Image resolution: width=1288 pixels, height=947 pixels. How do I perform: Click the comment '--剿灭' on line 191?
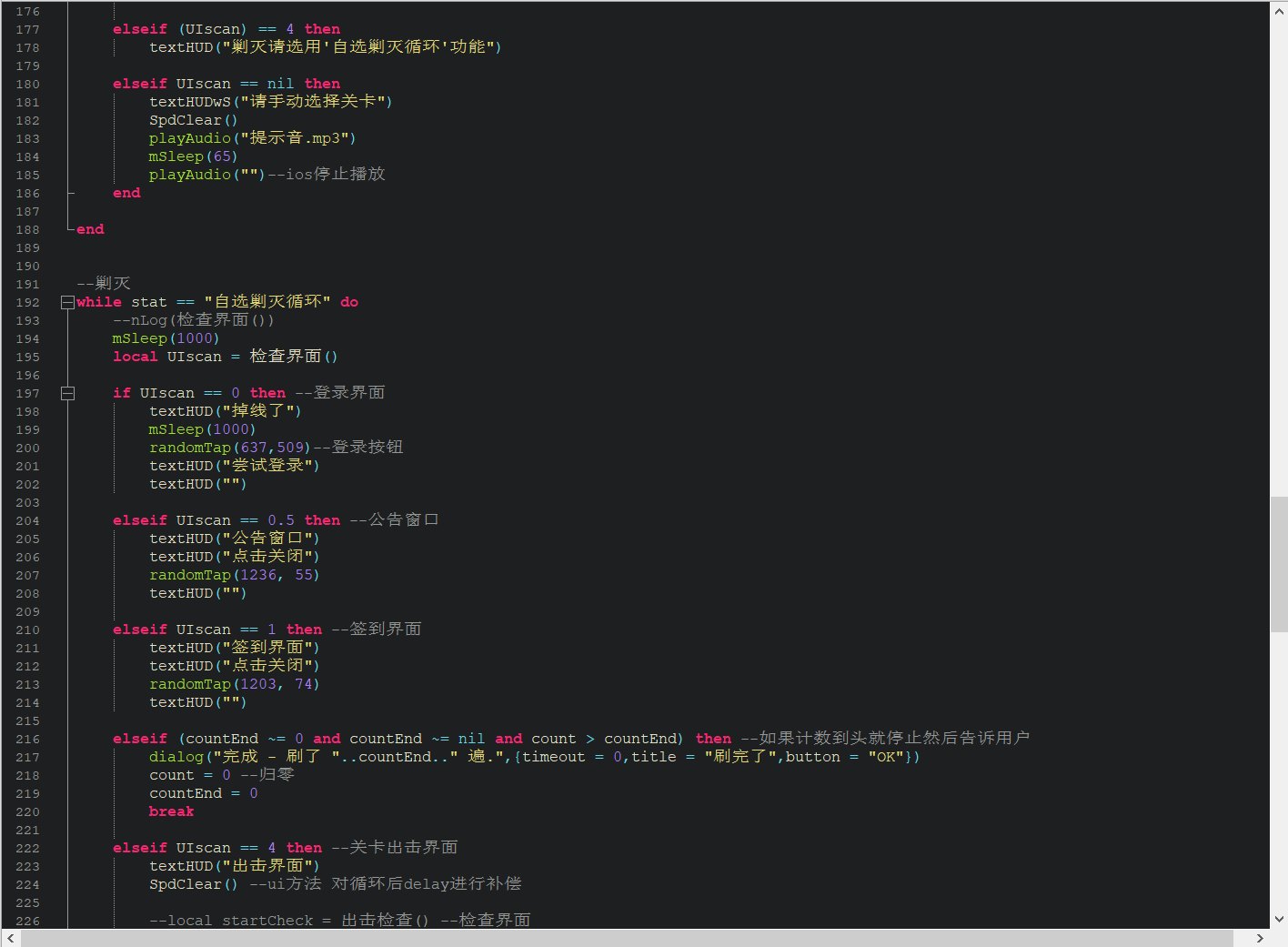(104, 284)
